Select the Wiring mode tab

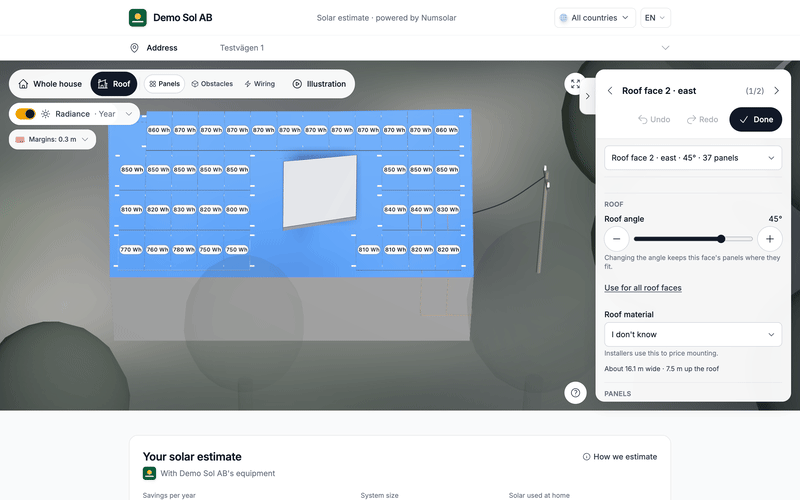pyautogui.click(x=260, y=84)
